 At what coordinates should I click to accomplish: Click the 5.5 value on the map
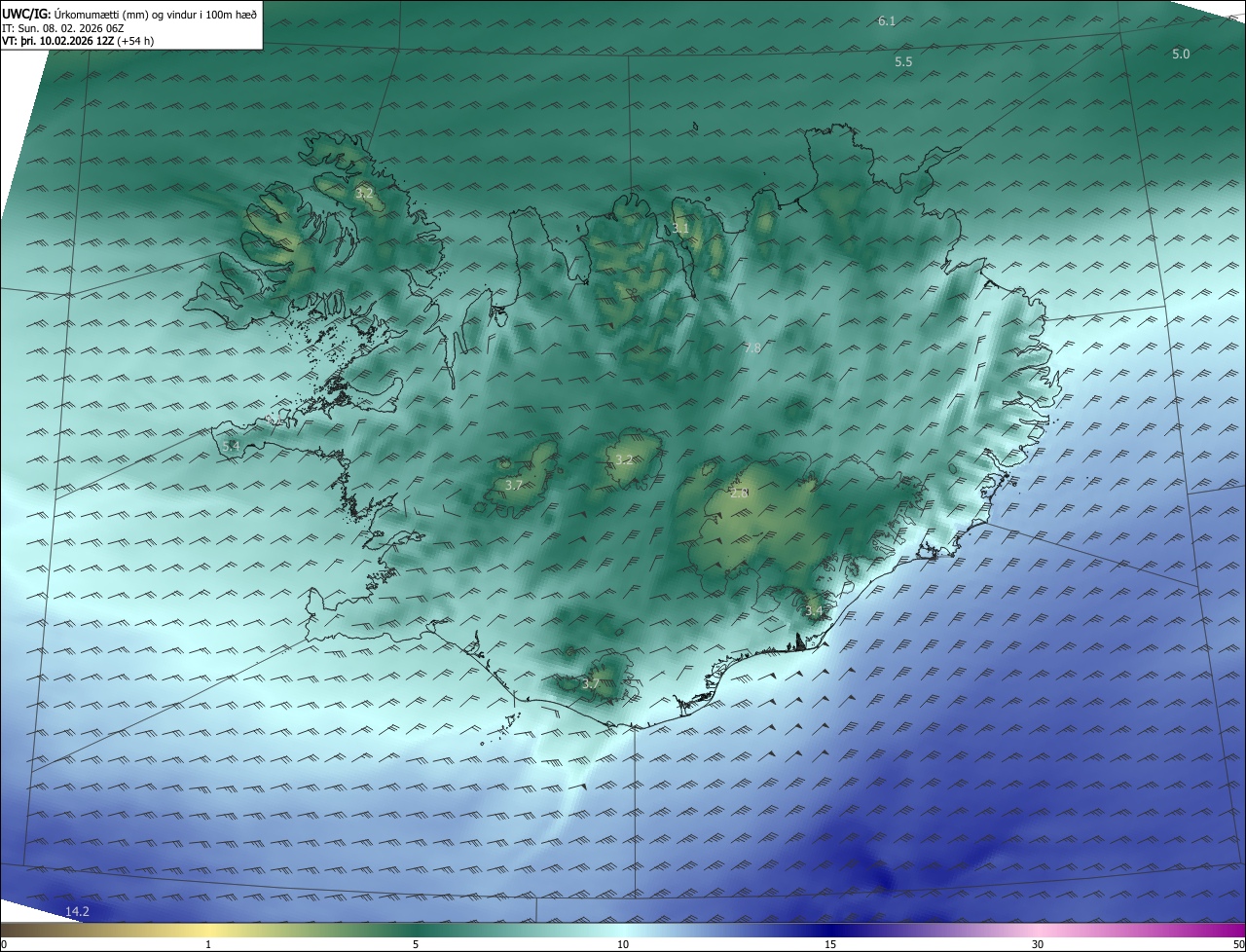(903, 61)
